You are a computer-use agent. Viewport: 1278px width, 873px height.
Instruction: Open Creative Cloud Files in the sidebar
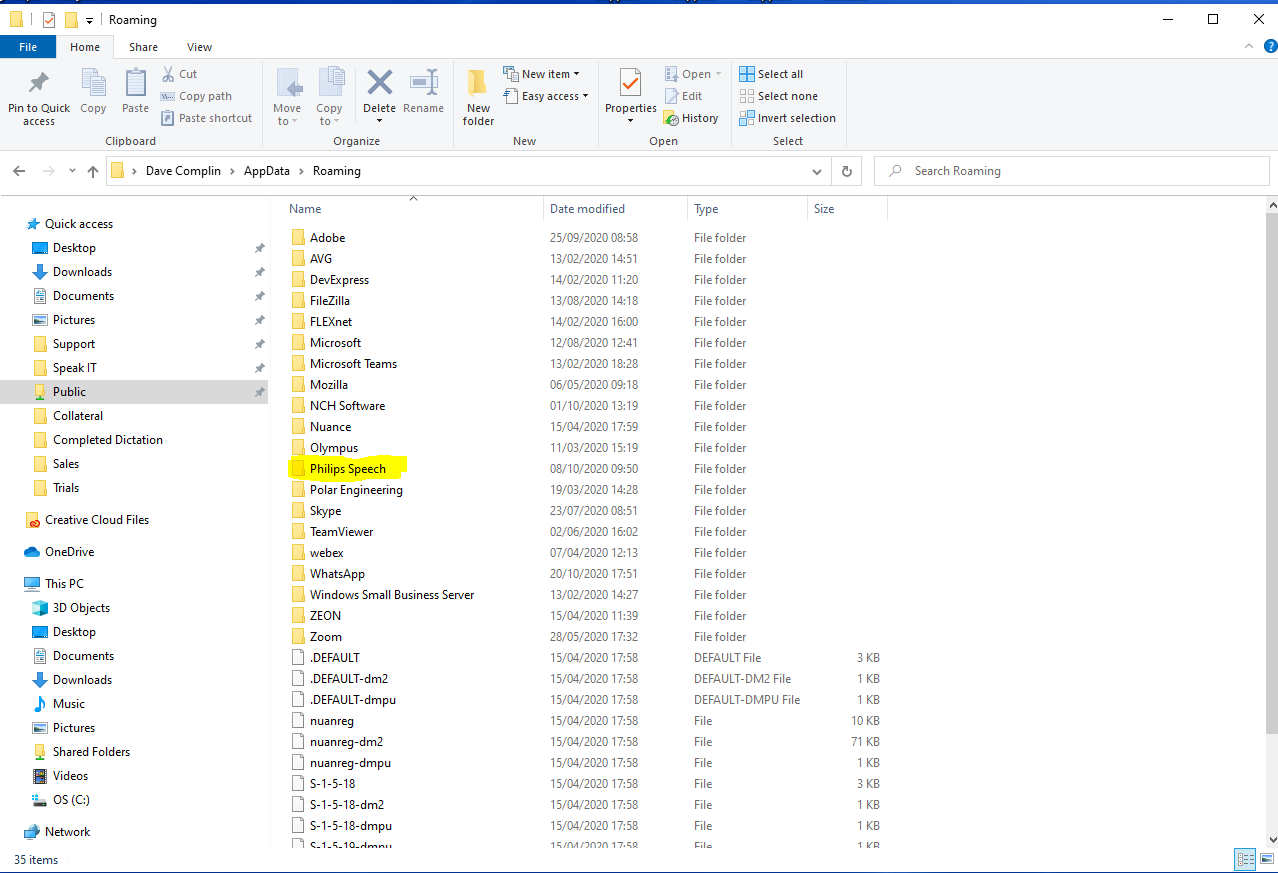click(87, 520)
